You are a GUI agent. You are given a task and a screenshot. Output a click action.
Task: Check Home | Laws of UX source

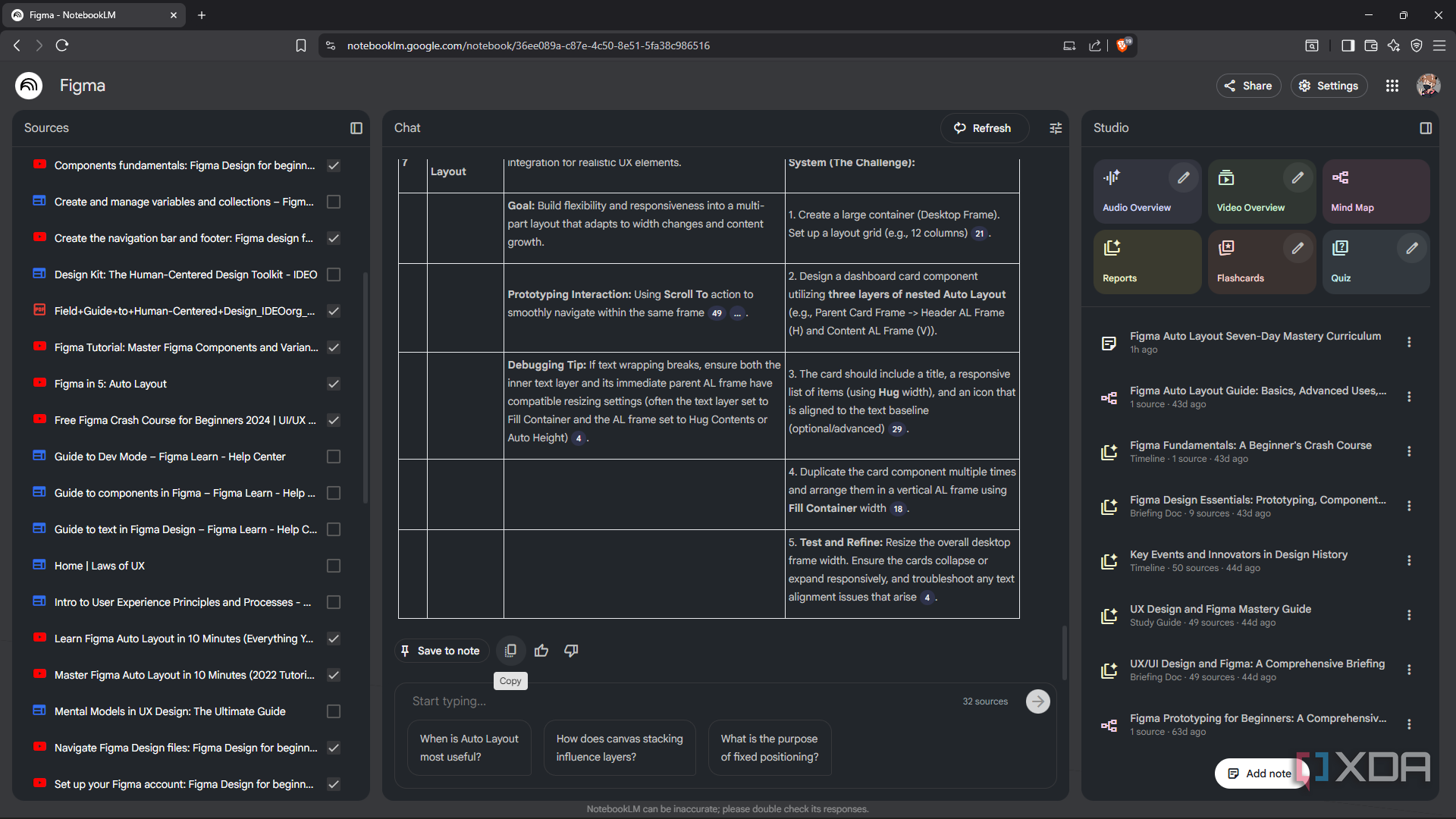(333, 566)
